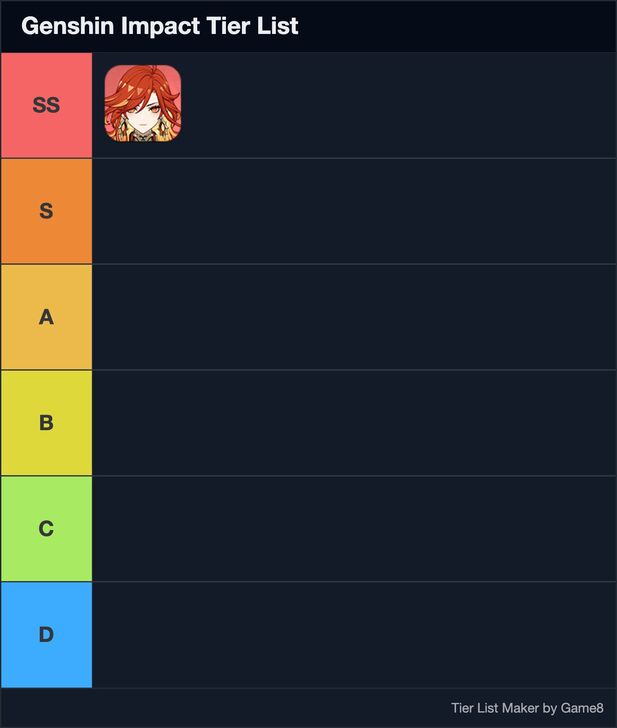Click empty space in the SS tier row

click(400, 105)
